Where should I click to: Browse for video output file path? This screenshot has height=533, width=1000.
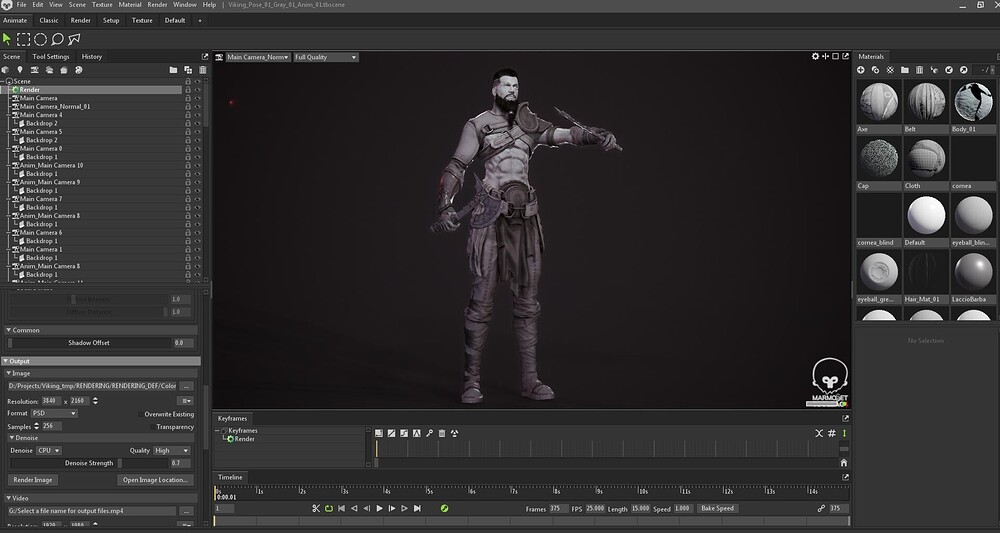186,511
